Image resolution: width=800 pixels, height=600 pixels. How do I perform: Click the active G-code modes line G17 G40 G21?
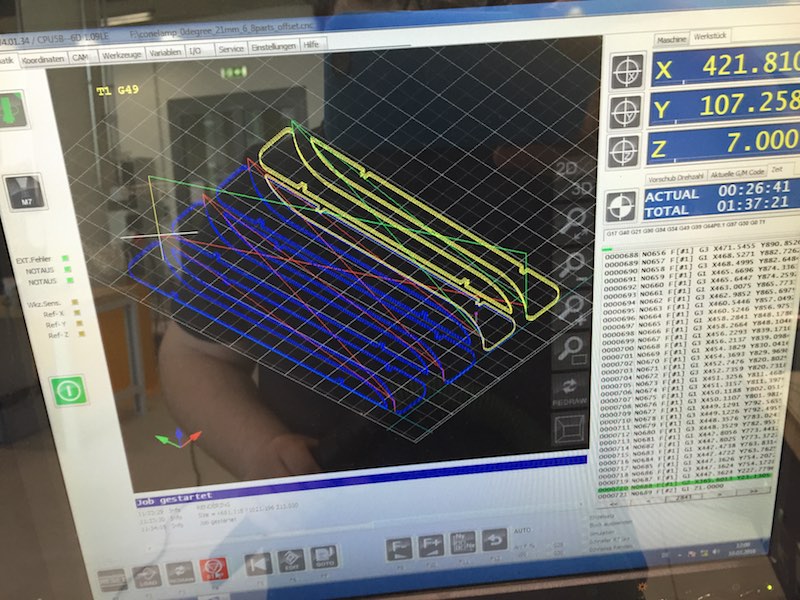pos(685,228)
